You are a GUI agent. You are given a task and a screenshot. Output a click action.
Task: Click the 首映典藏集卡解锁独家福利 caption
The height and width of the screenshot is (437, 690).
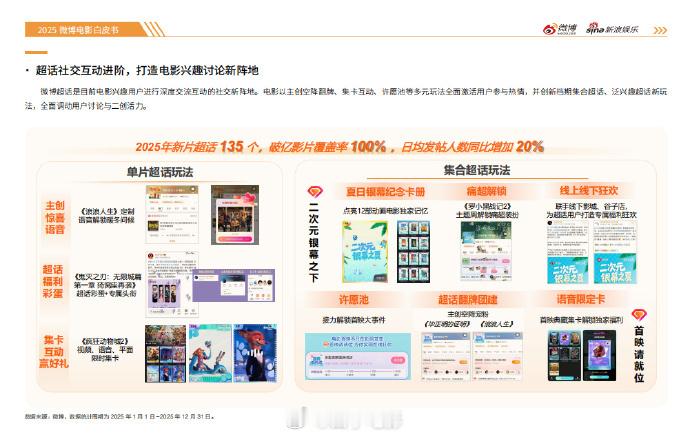coord(581,320)
